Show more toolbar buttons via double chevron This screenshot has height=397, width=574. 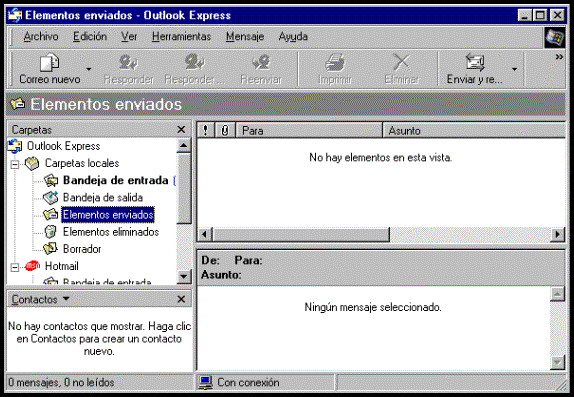559,57
